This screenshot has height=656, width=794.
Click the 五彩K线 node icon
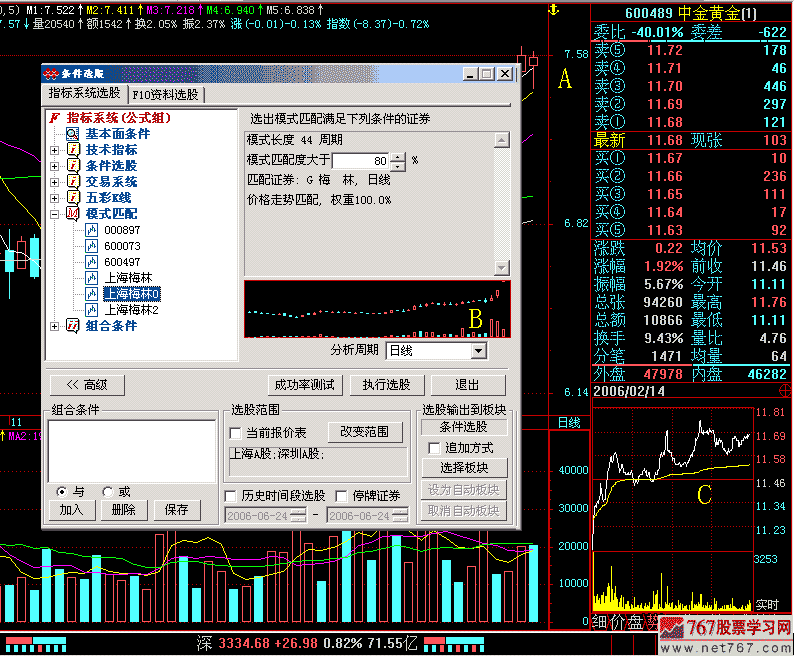click(73, 198)
